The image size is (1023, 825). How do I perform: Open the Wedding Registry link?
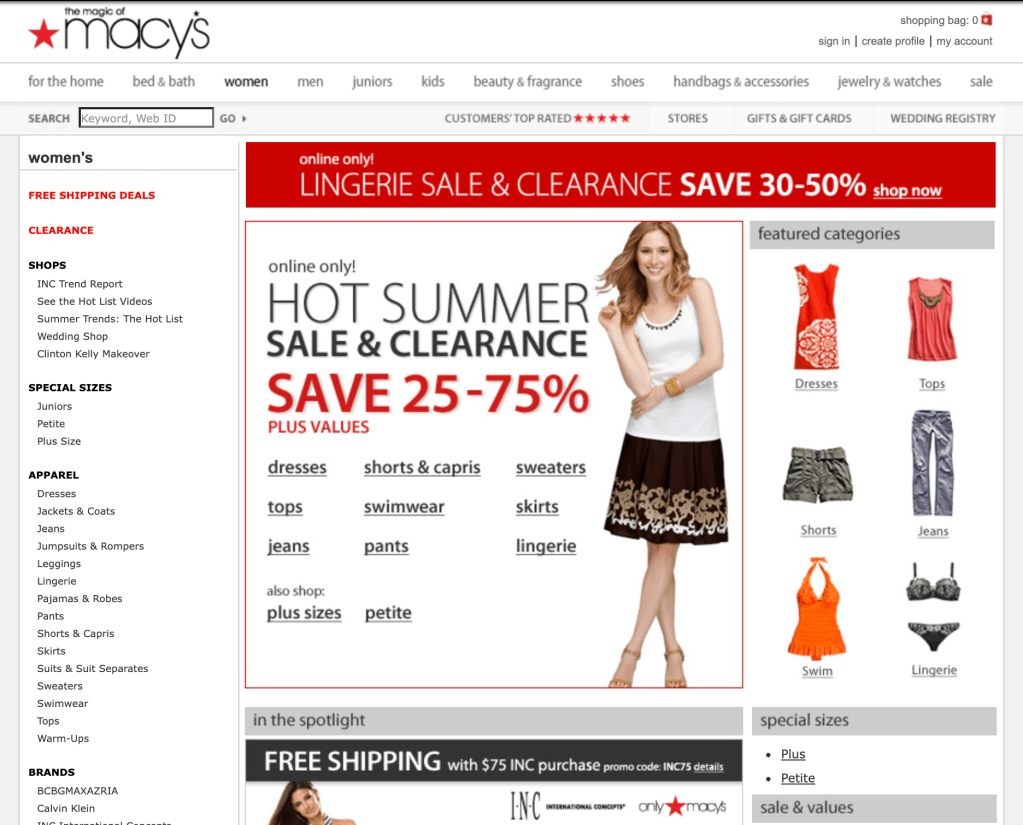point(942,118)
